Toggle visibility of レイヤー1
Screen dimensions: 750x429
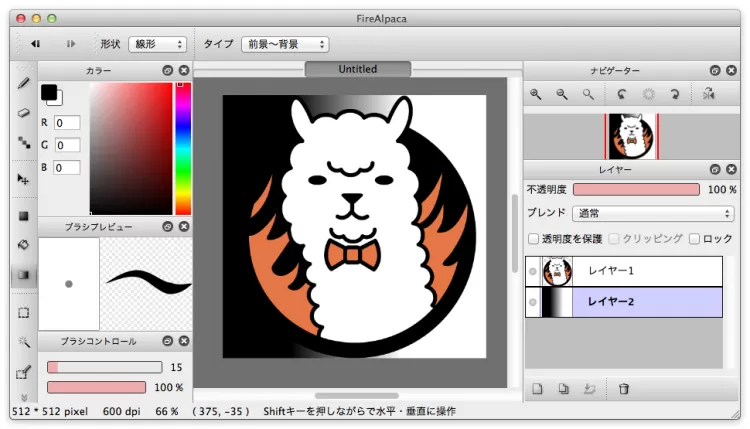pos(533,271)
